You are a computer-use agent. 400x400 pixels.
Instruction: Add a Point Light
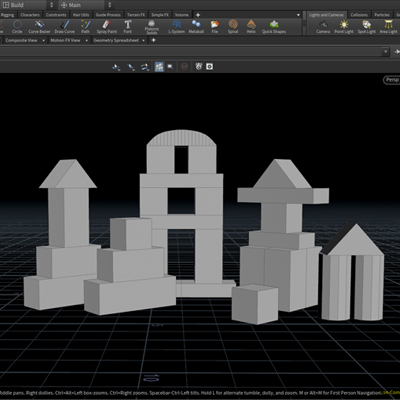[x=344, y=27]
